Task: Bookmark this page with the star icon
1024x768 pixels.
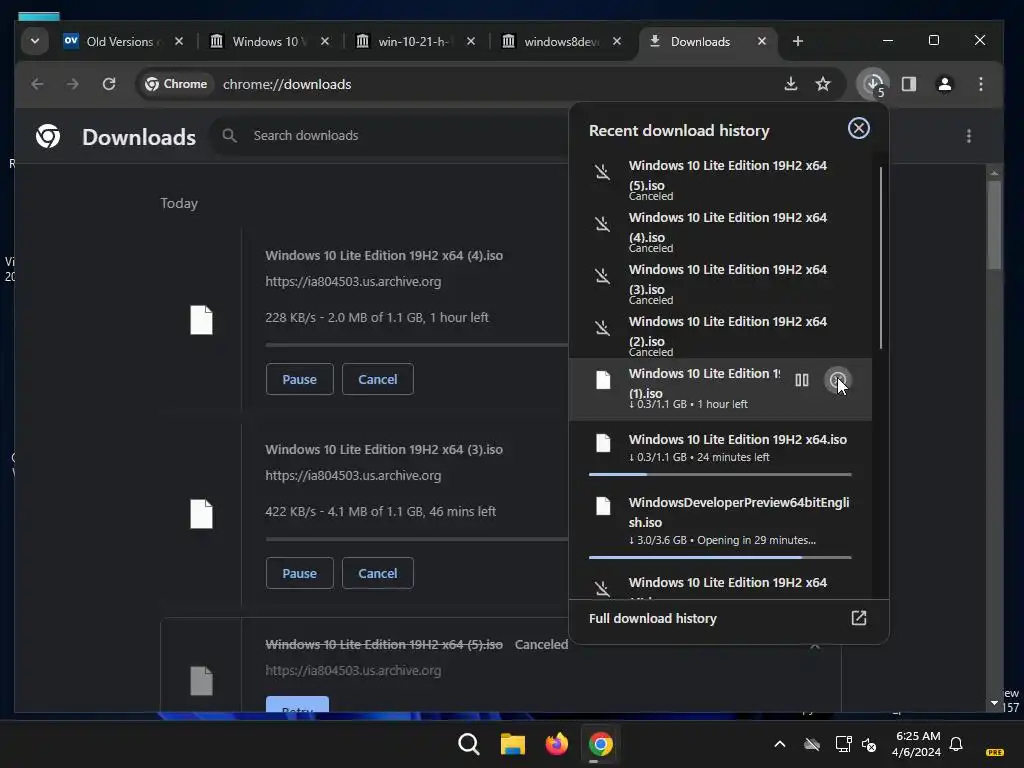Action: pos(823,84)
